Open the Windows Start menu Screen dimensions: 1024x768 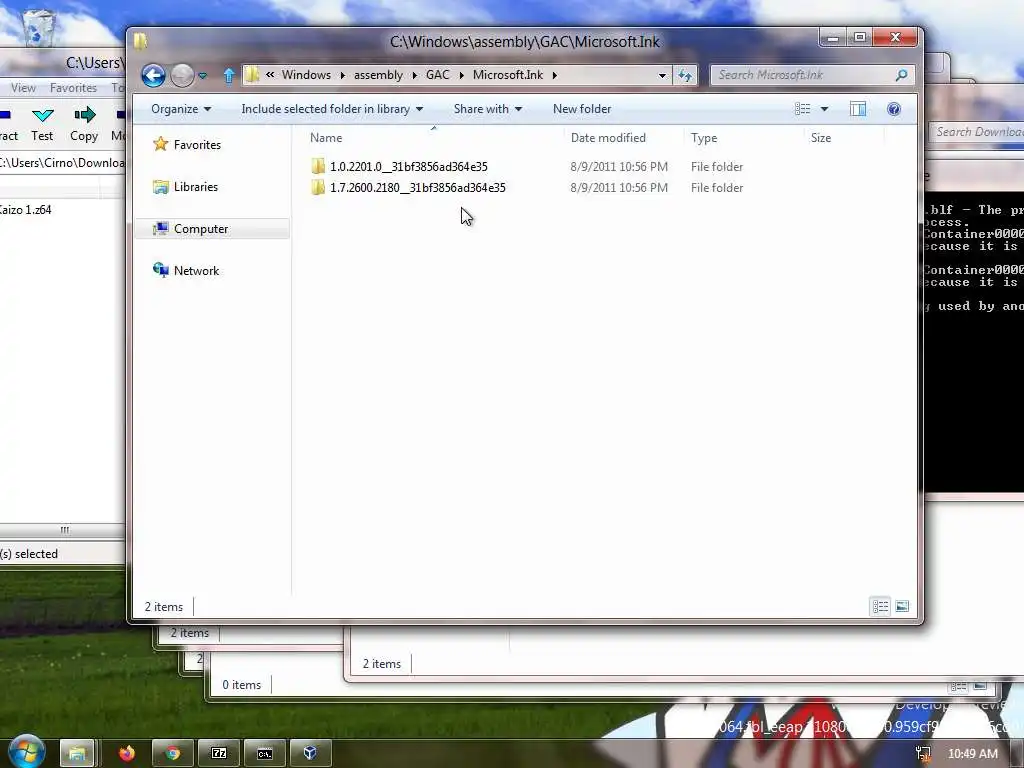[x=26, y=752]
